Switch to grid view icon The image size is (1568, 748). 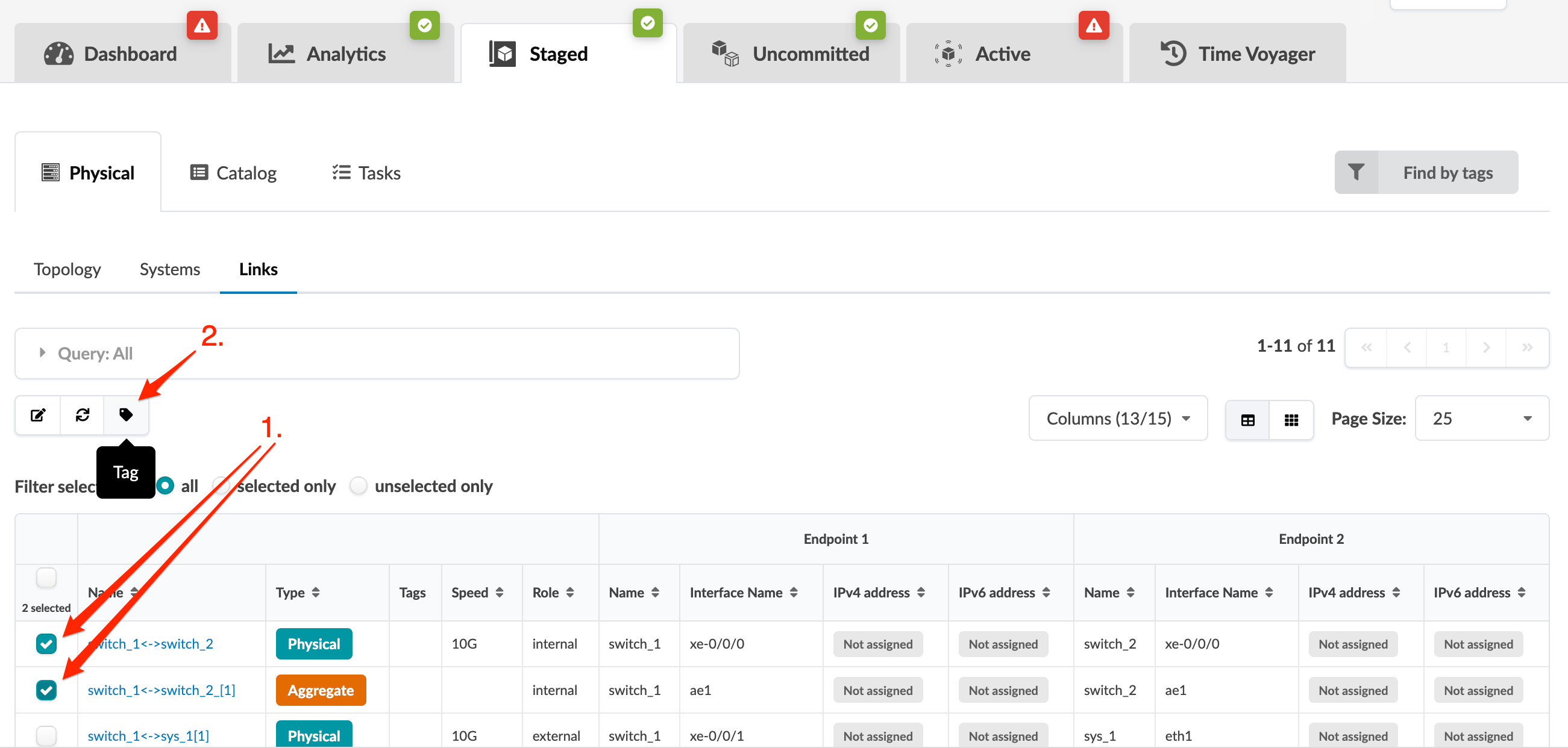pos(1291,420)
